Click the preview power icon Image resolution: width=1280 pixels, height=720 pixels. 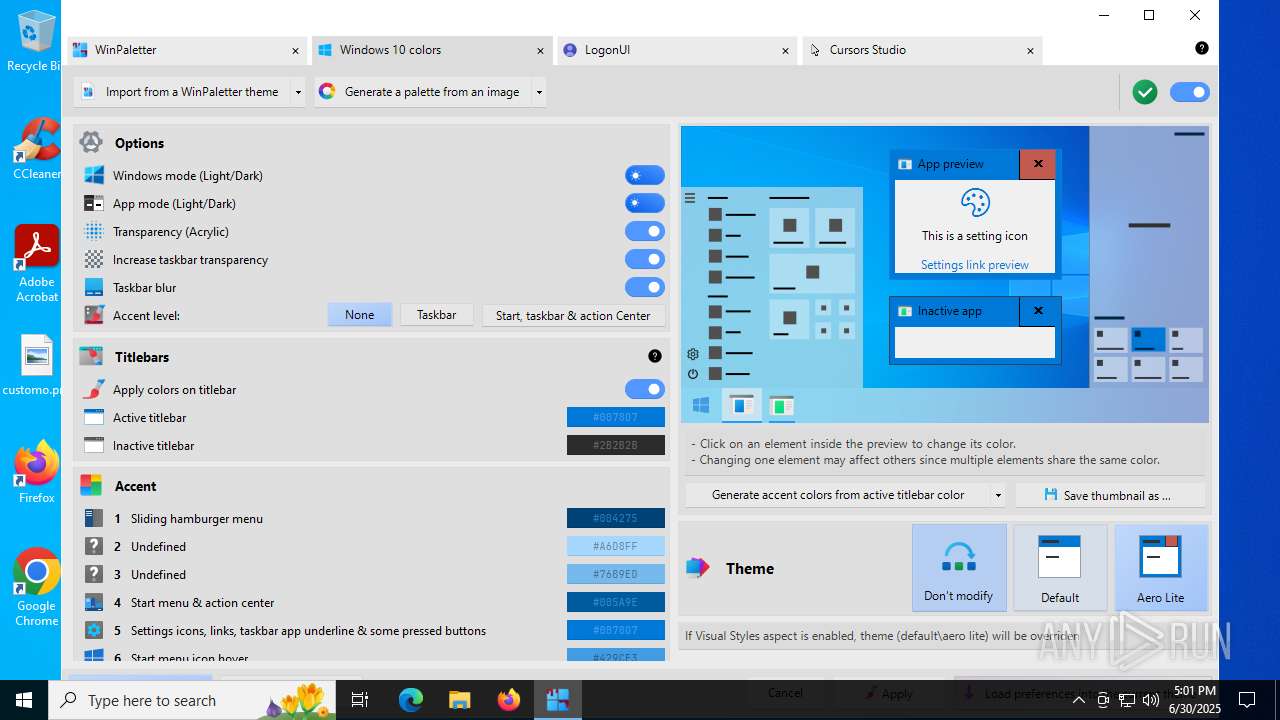(x=692, y=374)
